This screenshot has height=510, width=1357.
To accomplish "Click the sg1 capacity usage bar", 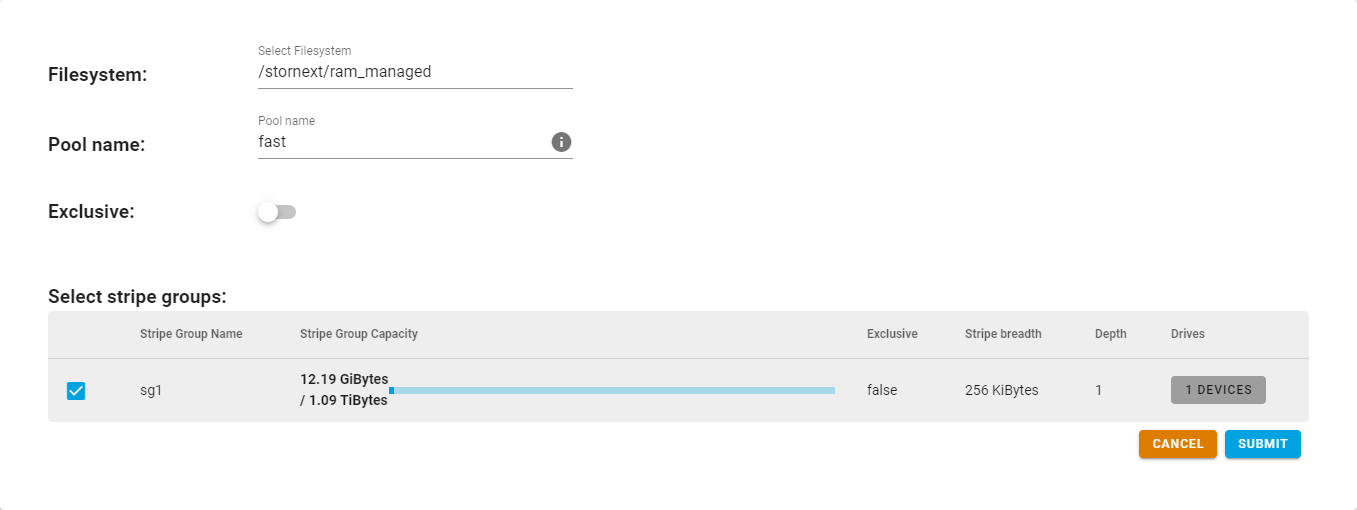I will (x=612, y=390).
